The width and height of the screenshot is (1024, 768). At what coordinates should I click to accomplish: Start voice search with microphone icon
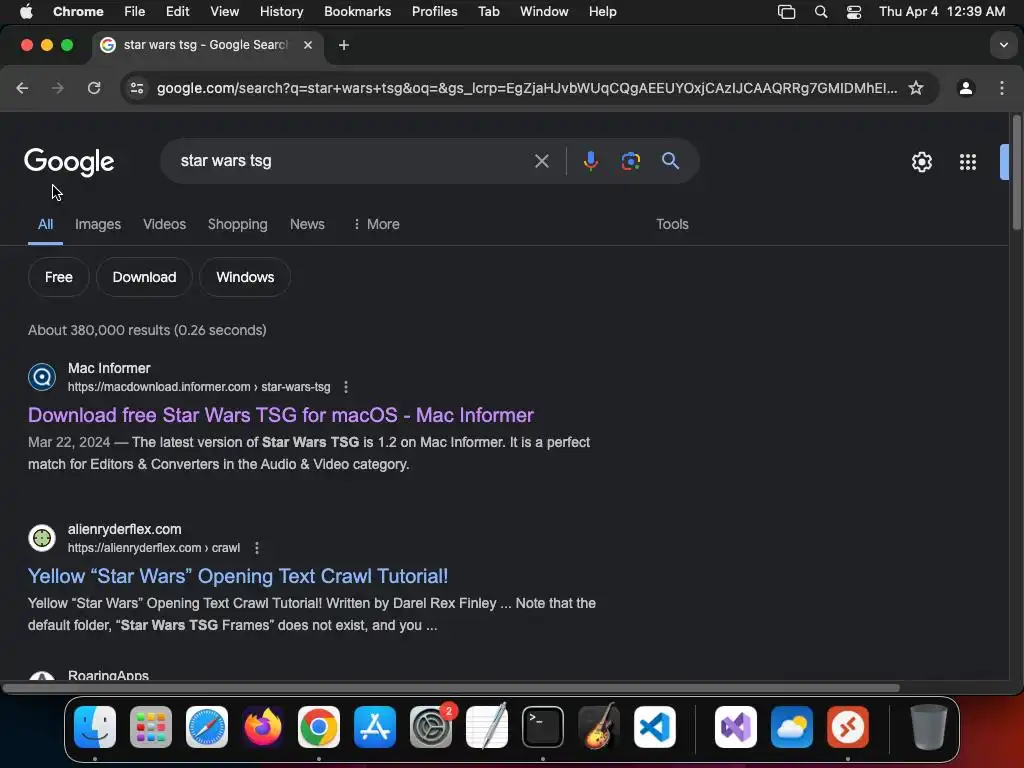pos(590,161)
